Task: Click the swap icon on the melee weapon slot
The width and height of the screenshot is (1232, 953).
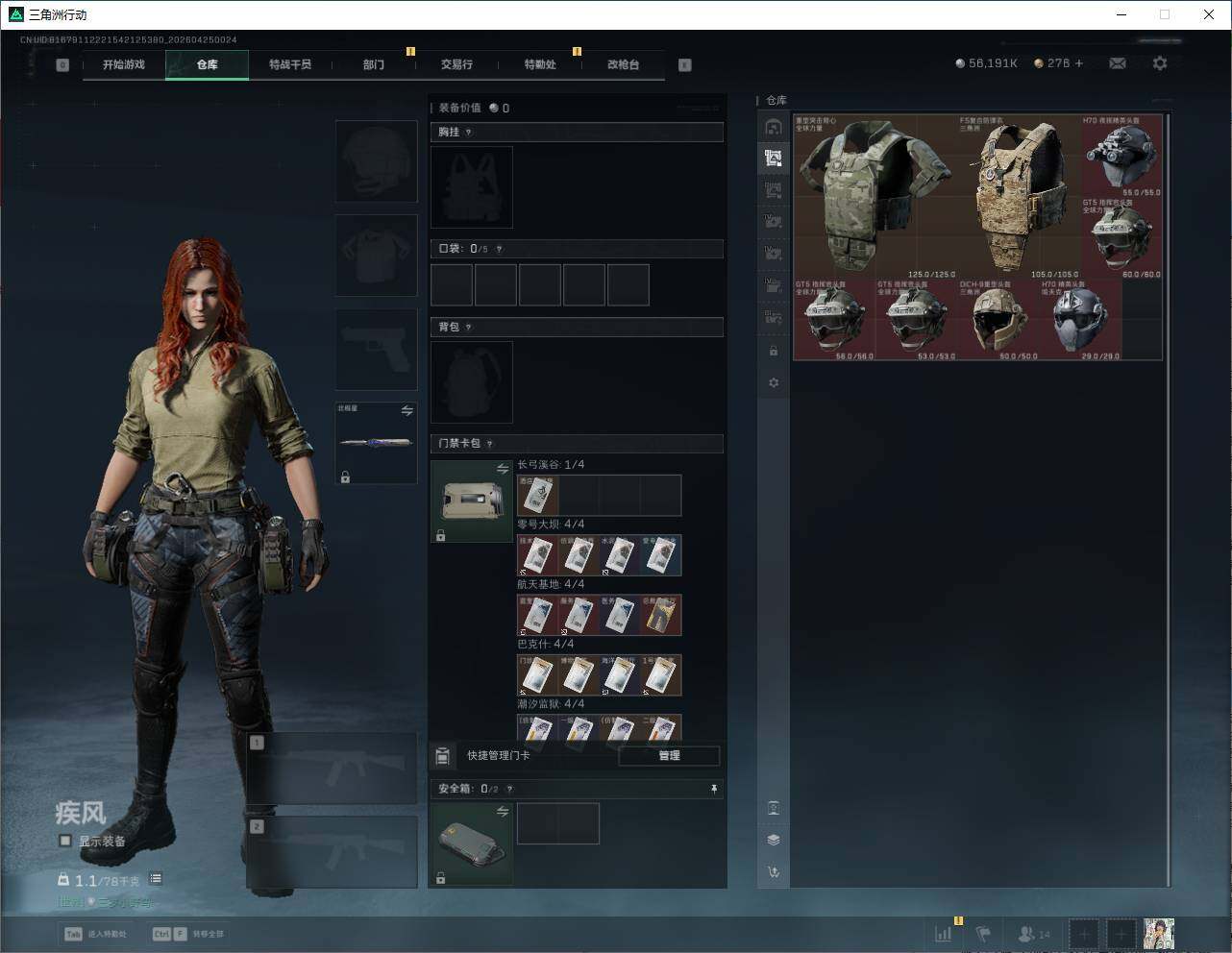Action: click(407, 410)
